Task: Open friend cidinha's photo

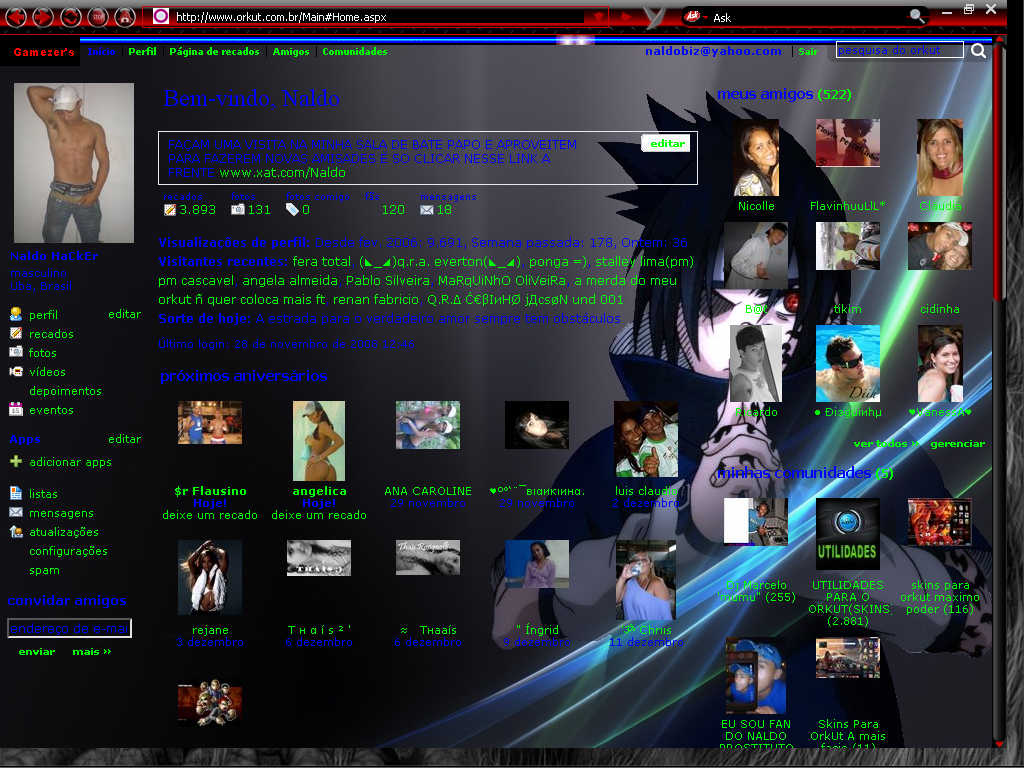Action: click(x=939, y=246)
